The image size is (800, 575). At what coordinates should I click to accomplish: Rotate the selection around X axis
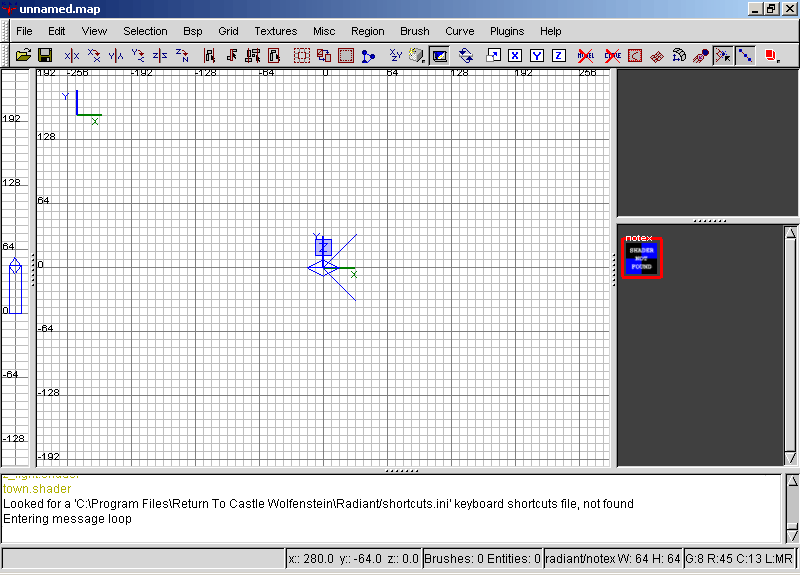(94, 55)
